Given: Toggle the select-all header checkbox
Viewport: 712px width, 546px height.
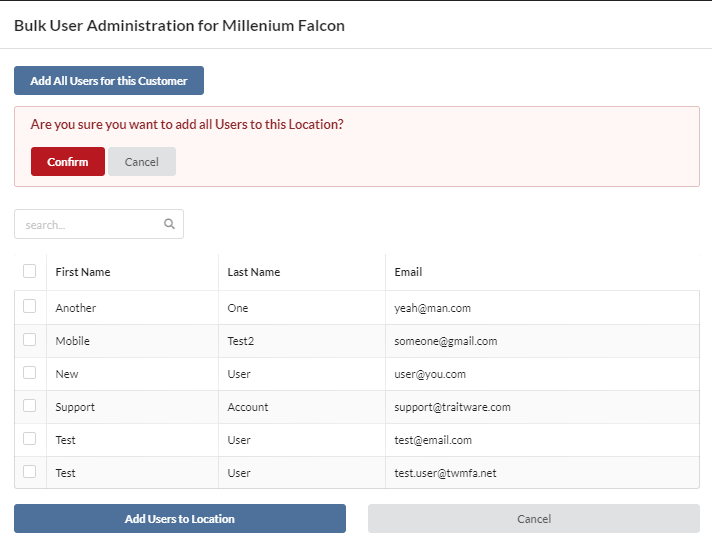Looking at the screenshot, I should pos(30,271).
